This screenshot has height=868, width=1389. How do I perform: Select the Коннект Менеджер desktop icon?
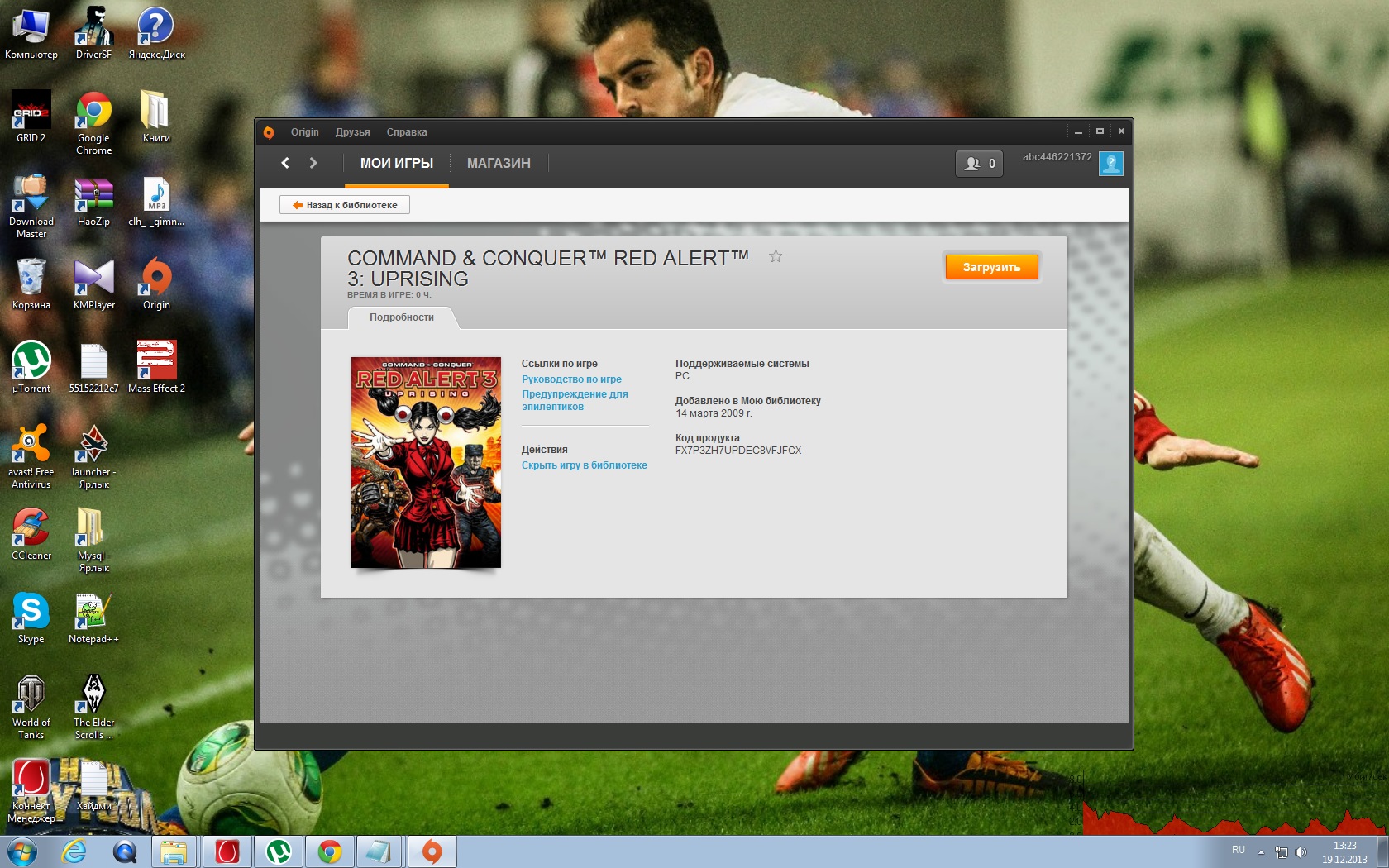coord(31,792)
